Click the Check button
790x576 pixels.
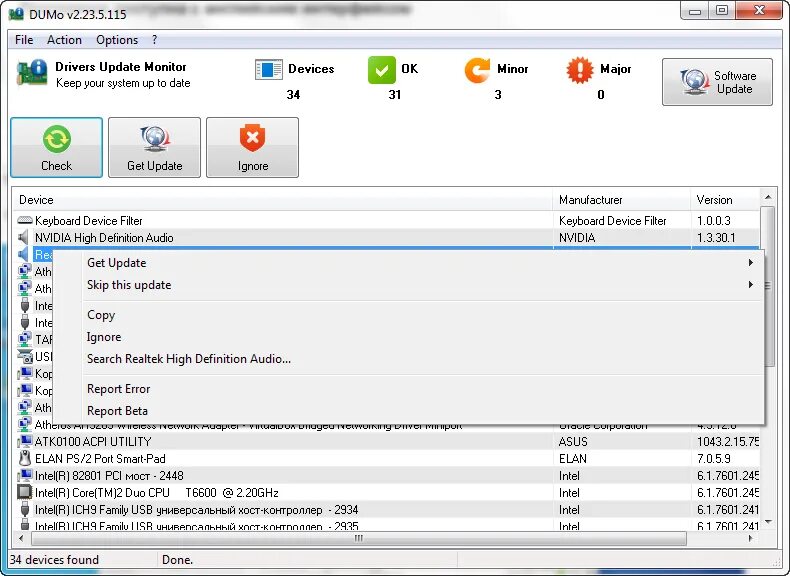[x=56, y=147]
